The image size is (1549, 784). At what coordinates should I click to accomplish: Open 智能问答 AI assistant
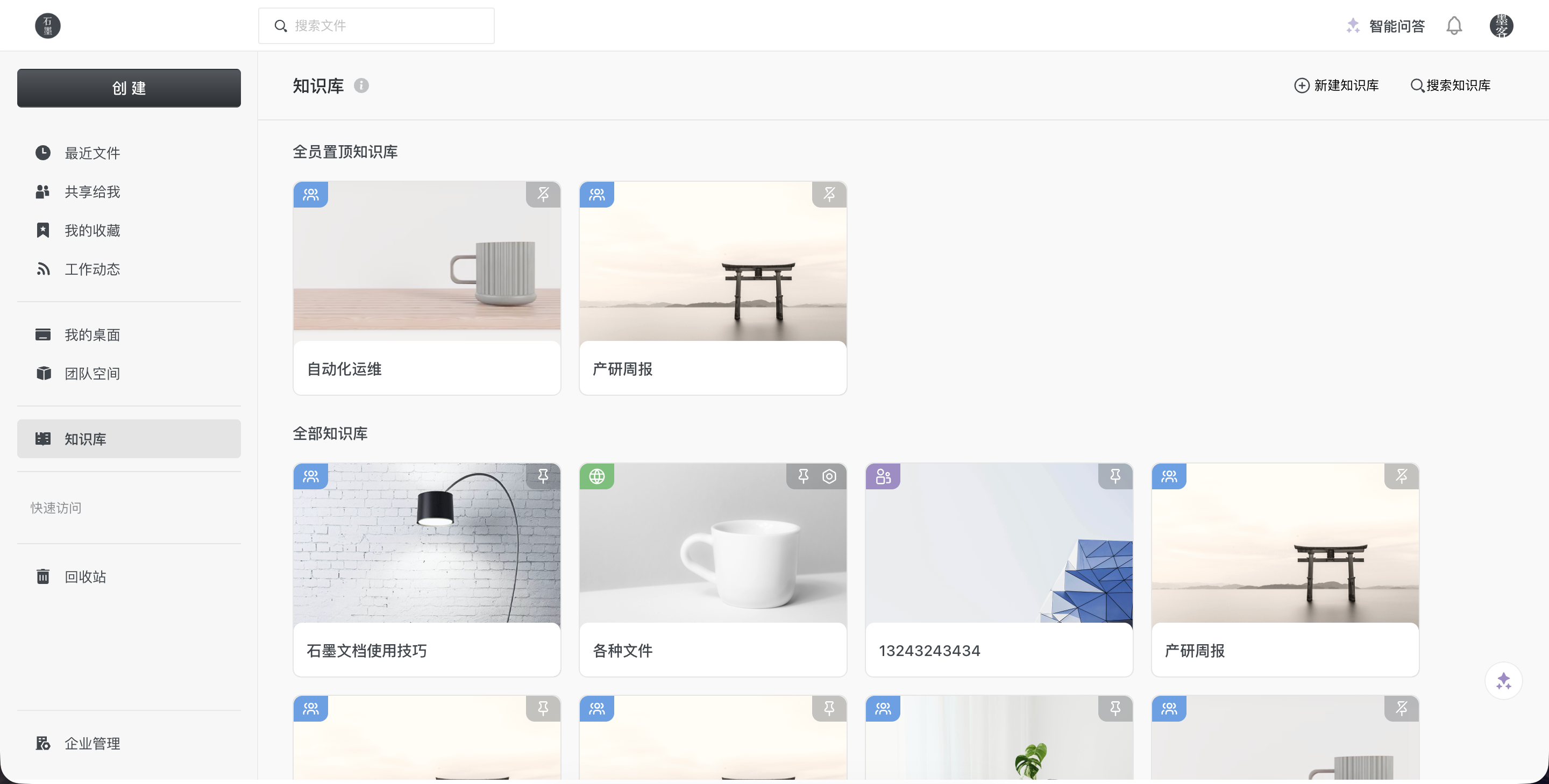coord(1385,26)
